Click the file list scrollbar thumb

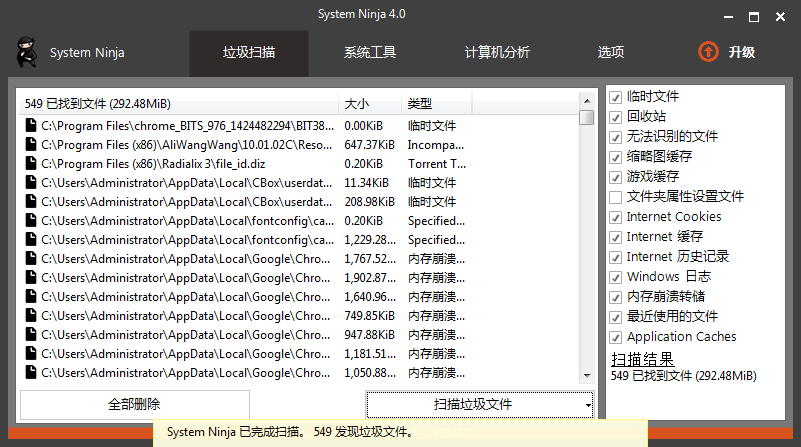point(586,117)
